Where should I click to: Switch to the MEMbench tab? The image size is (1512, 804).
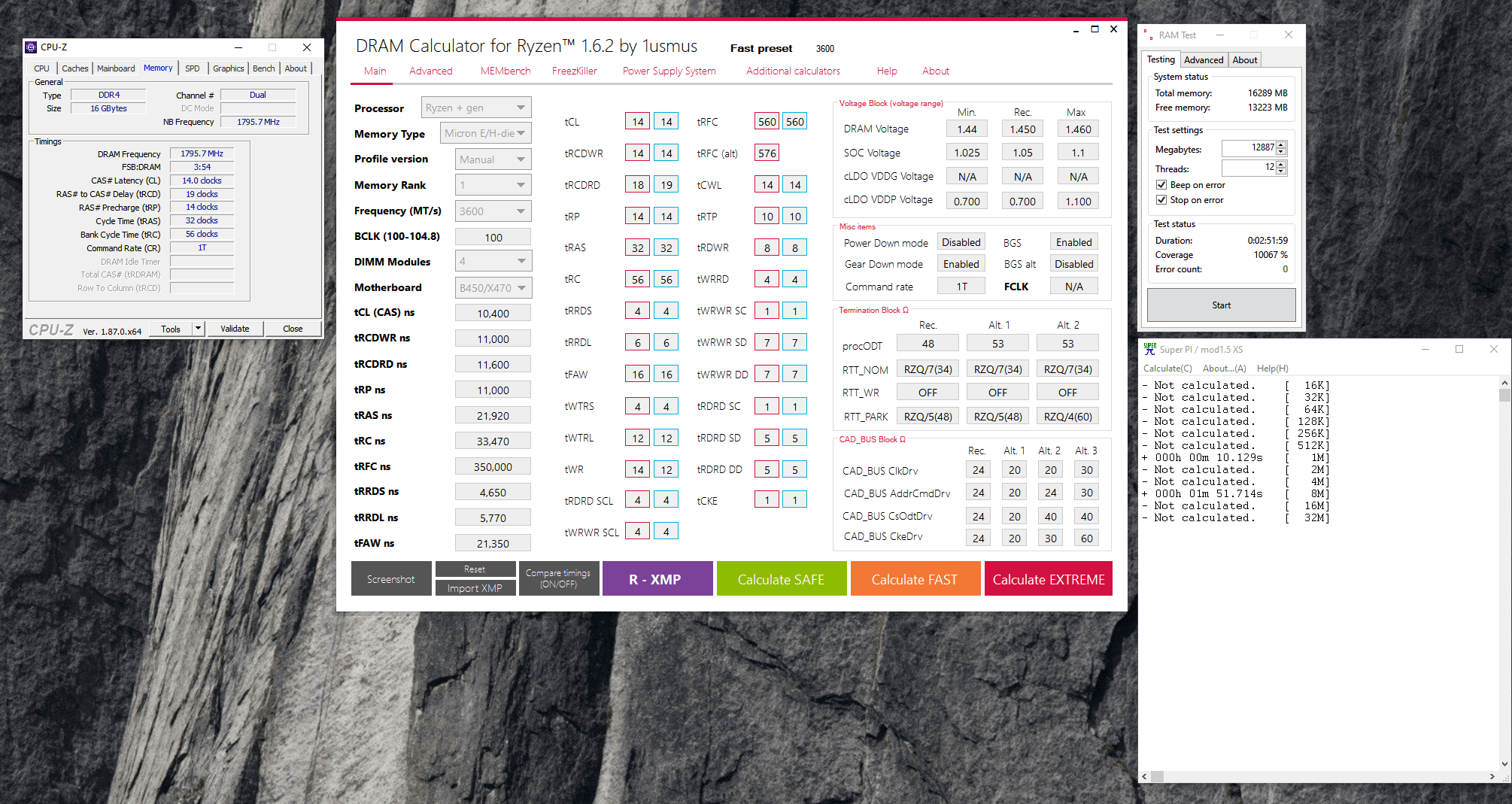click(506, 71)
